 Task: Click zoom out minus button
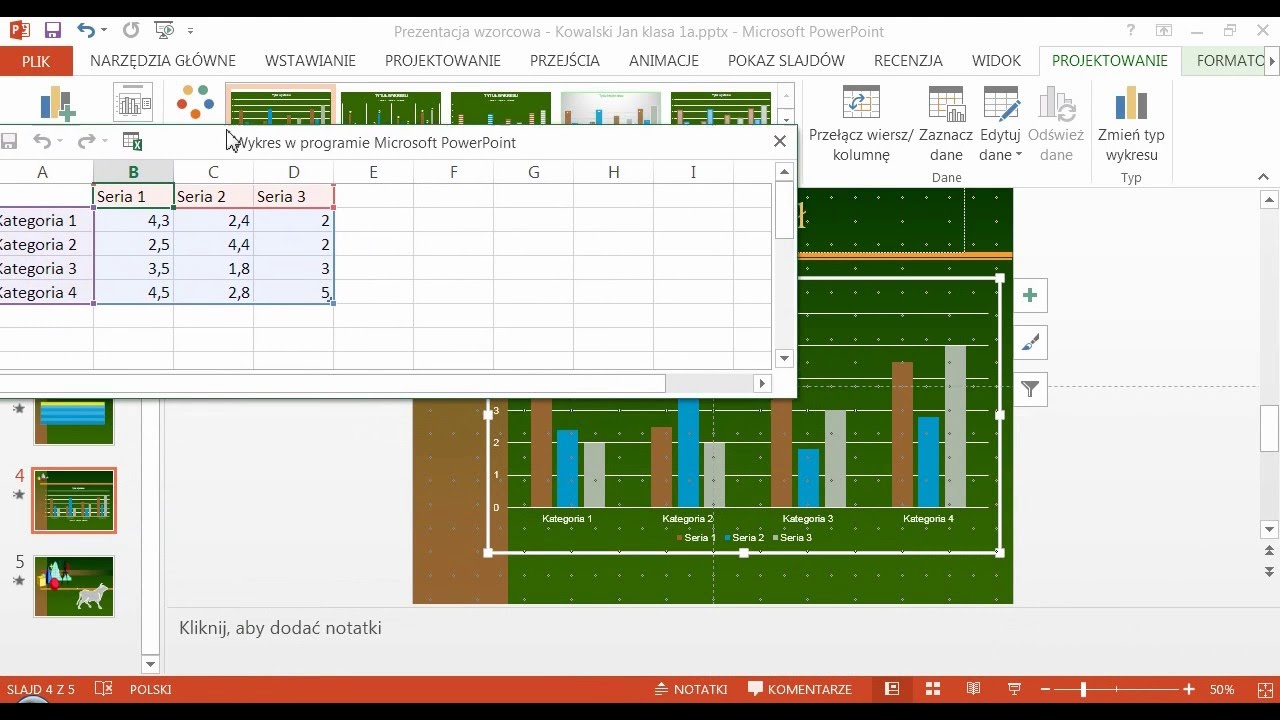pos(1045,689)
